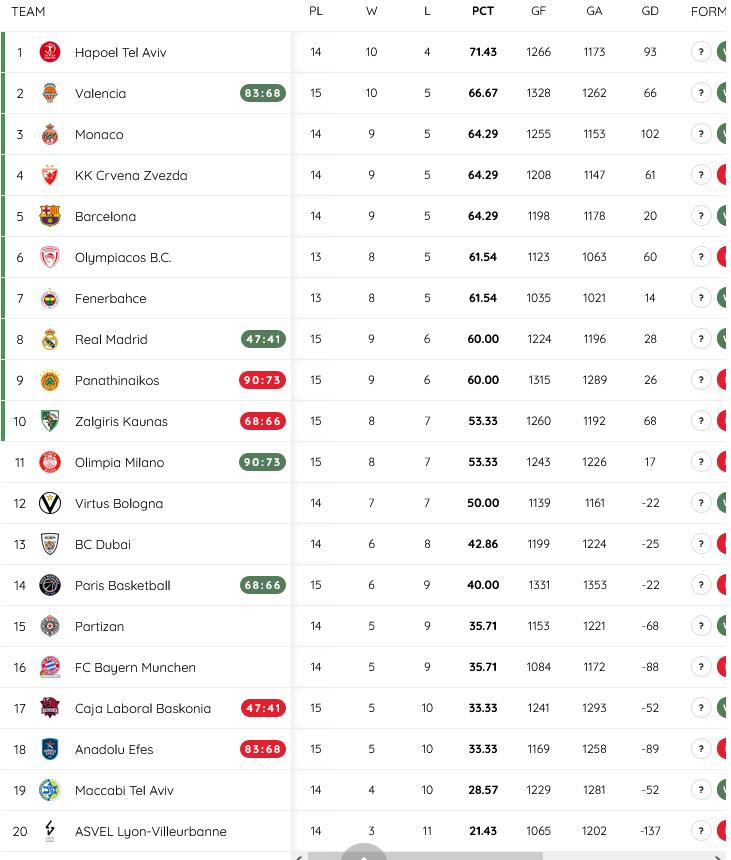Reveal Olympiacos B.C. form via question mark
Viewport: 731px width, 860px height.
701,256
